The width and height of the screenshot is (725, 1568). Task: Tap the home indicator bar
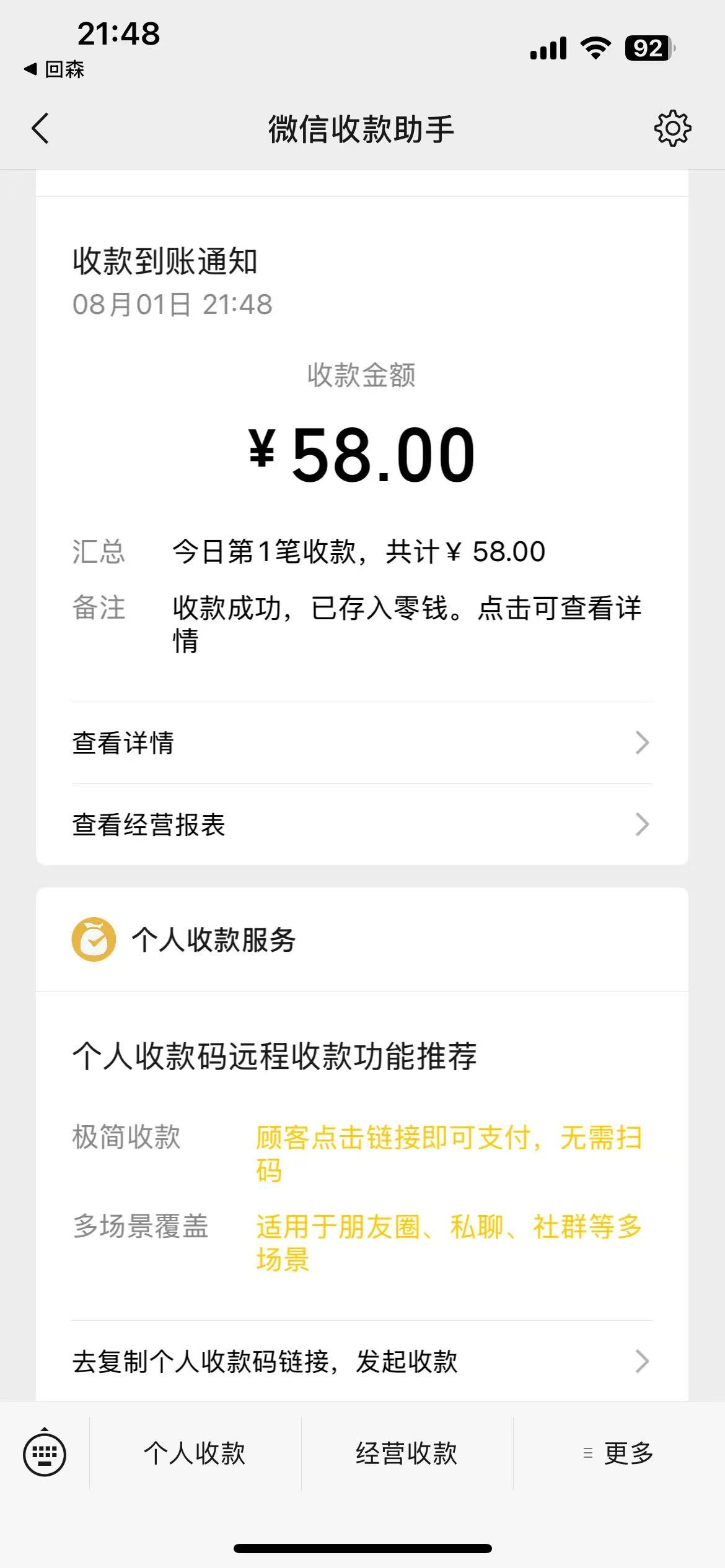[362, 1548]
